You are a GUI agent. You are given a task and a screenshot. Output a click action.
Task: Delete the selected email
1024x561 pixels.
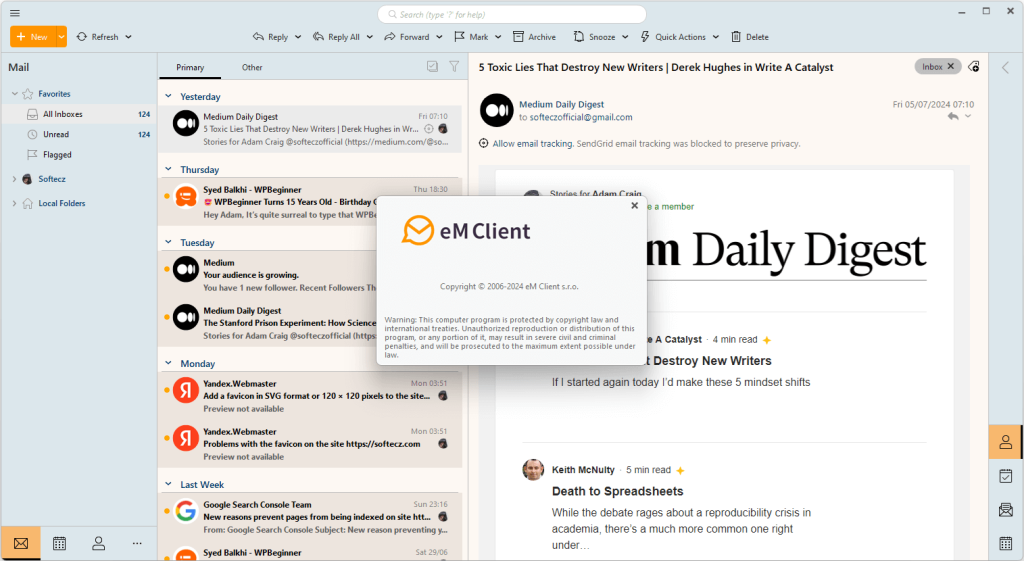click(x=750, y=37)
